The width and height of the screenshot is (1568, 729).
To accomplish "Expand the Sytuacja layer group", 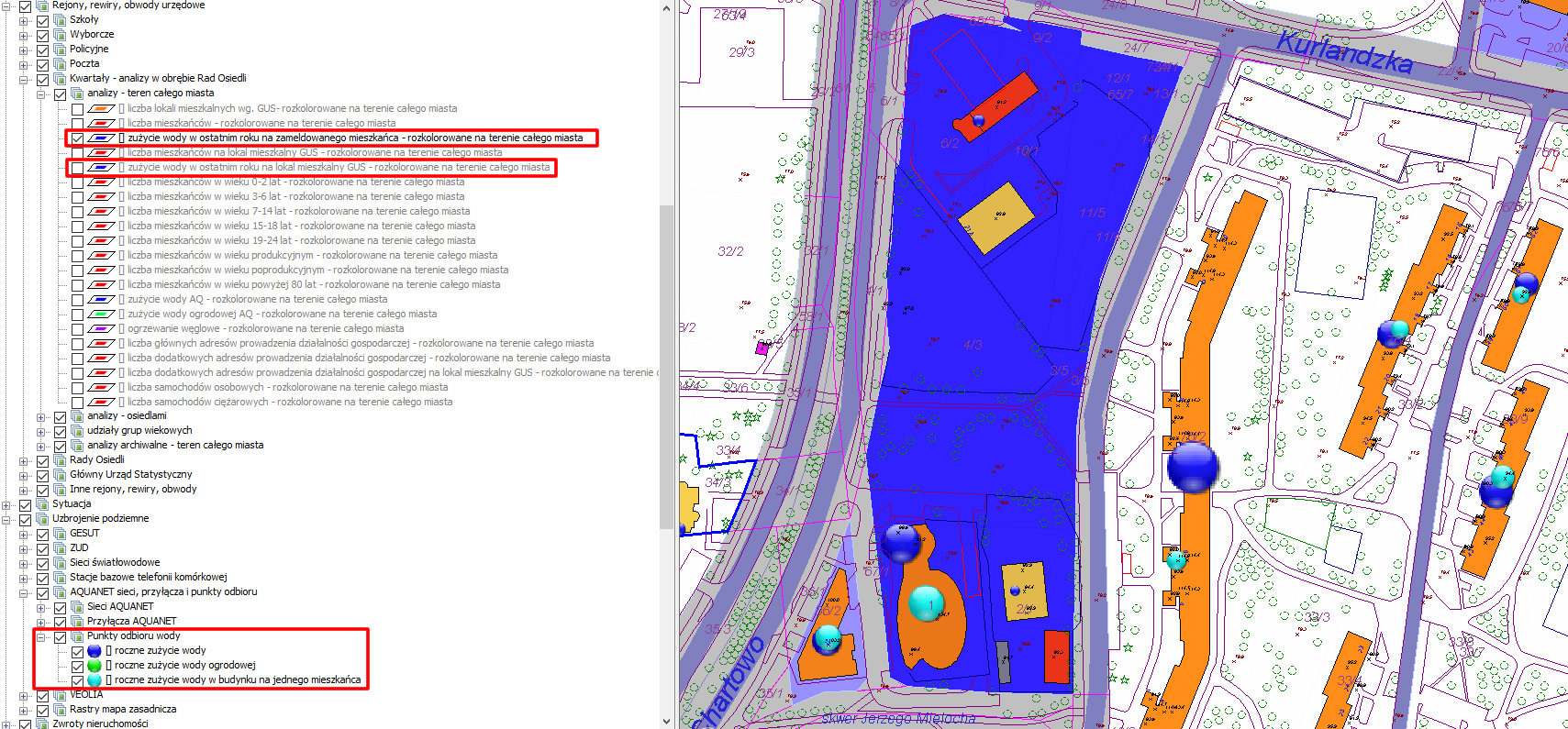I will [x=6, y=504].
